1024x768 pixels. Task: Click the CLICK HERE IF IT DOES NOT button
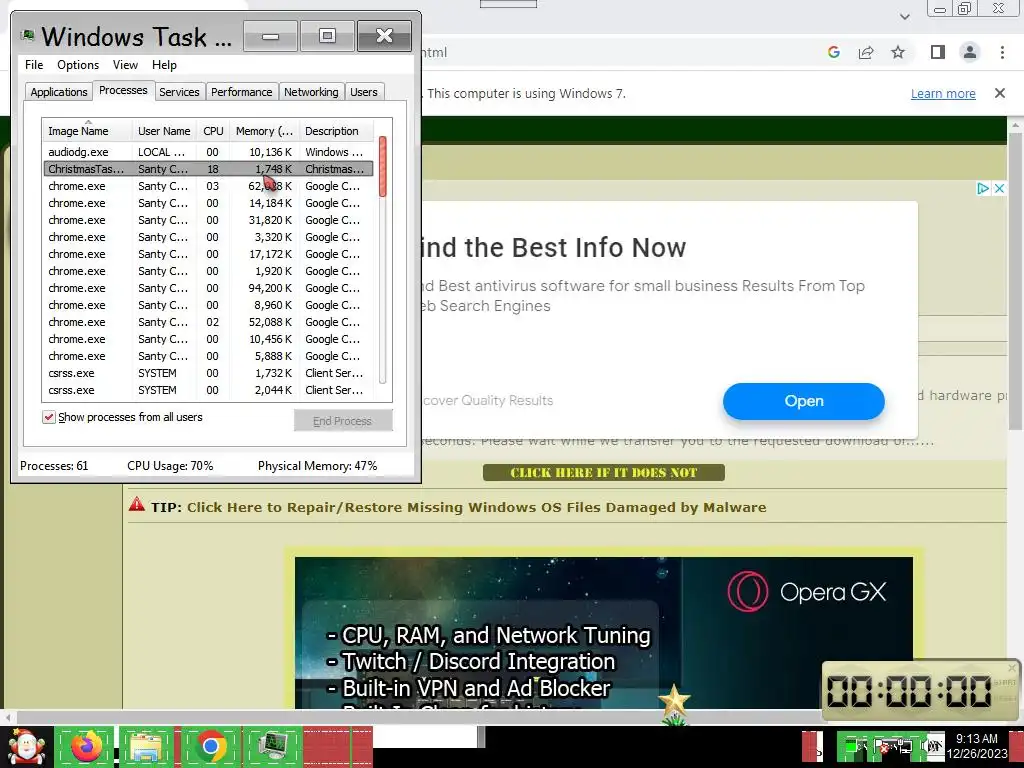pos(603,472)
